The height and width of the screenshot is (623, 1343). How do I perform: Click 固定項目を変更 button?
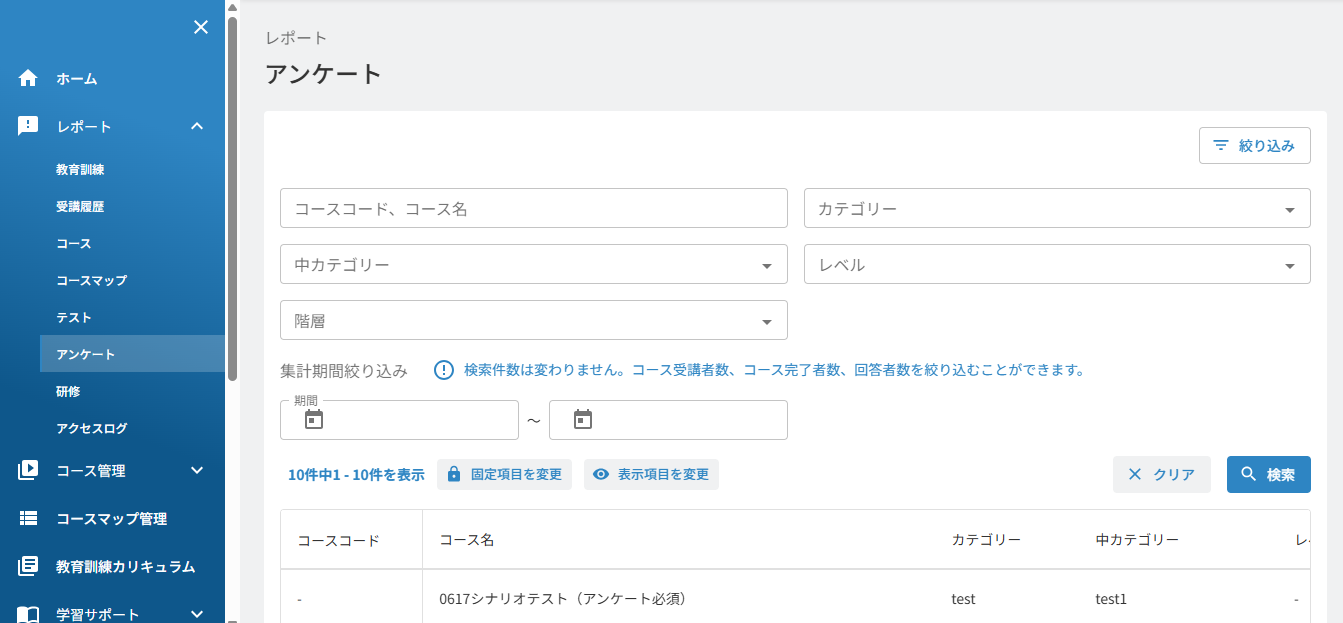[504, 474]
